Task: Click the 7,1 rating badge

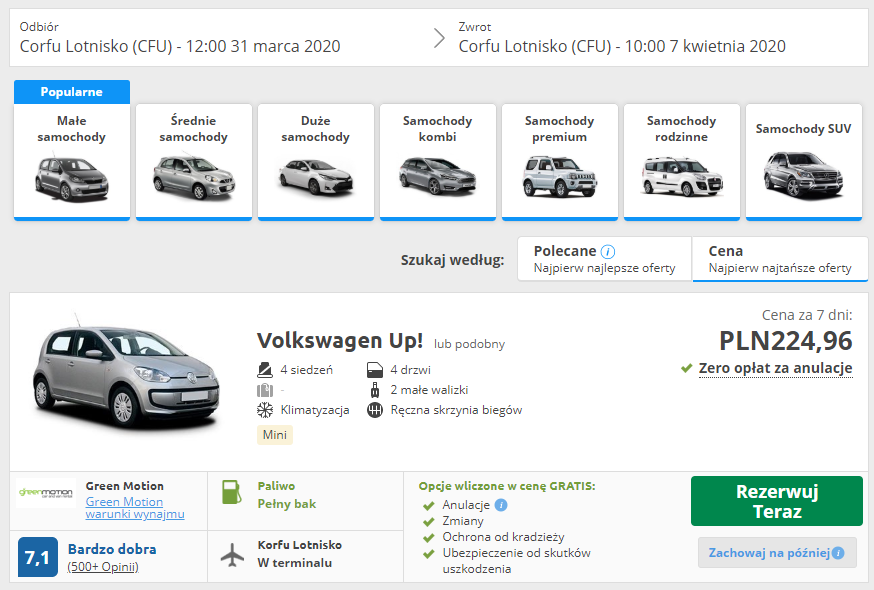Action: [37, 557]
